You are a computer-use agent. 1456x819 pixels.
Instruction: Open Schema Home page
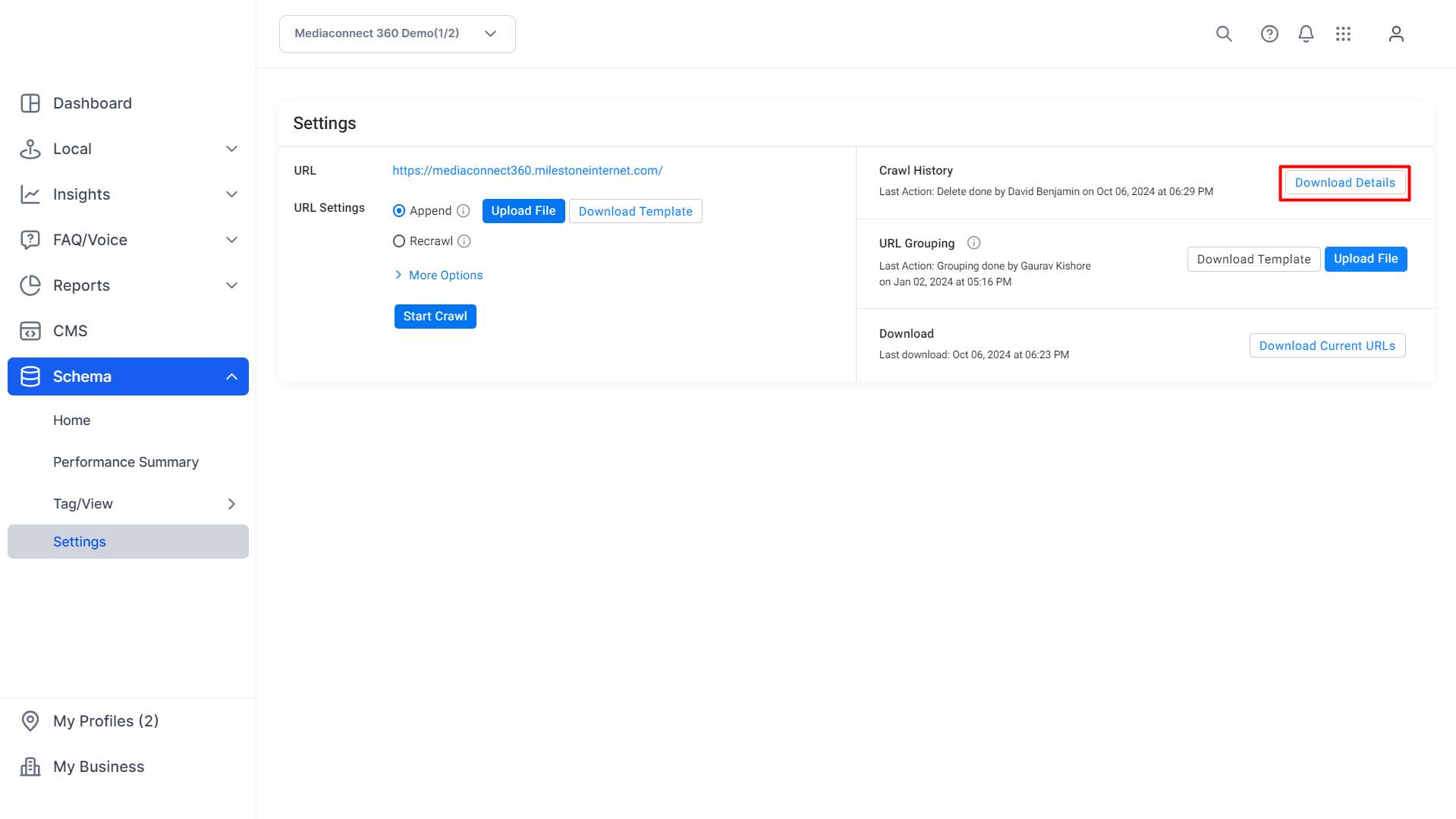[x=72, y=421]
